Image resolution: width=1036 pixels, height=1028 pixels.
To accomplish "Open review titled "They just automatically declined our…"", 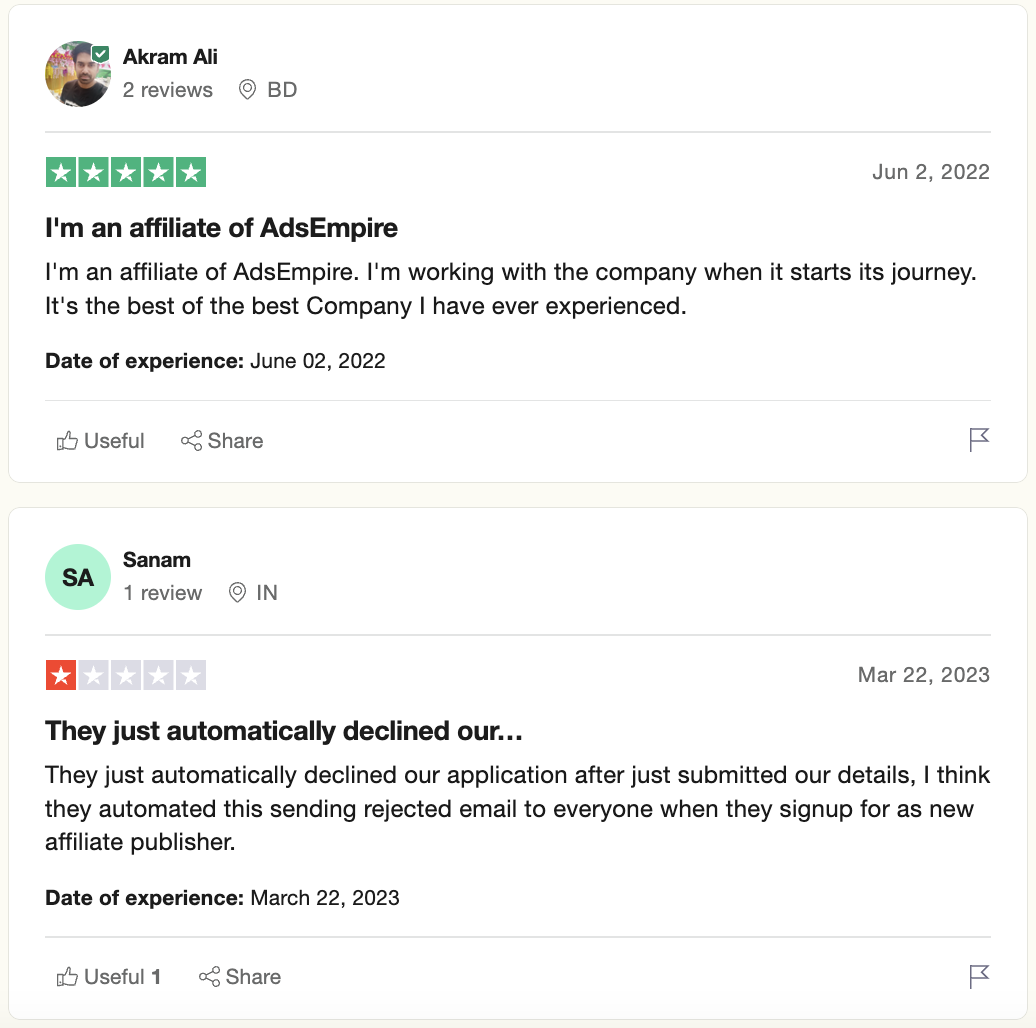I will coord(285,731).
